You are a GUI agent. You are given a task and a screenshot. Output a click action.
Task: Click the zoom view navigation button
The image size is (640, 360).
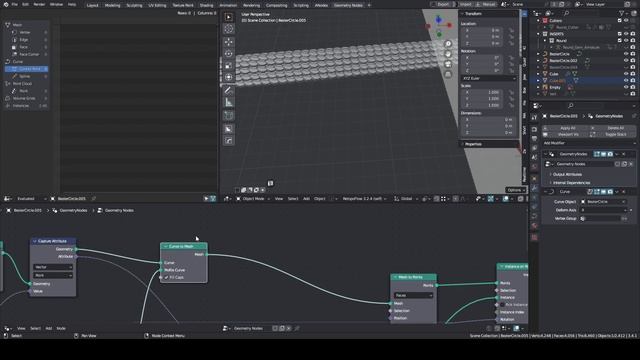coord(448,44)
